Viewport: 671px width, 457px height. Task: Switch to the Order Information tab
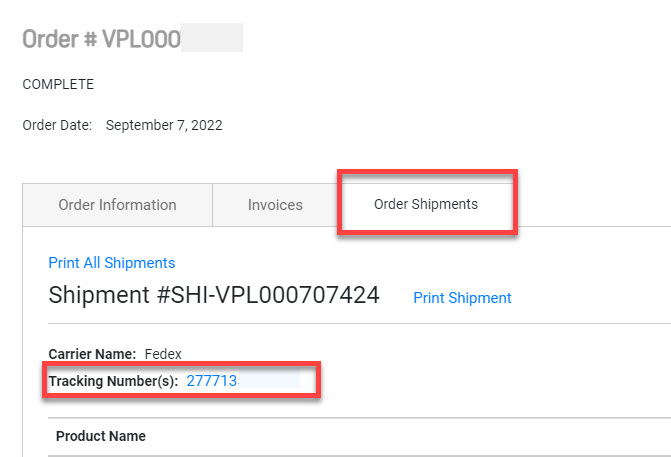117,205
